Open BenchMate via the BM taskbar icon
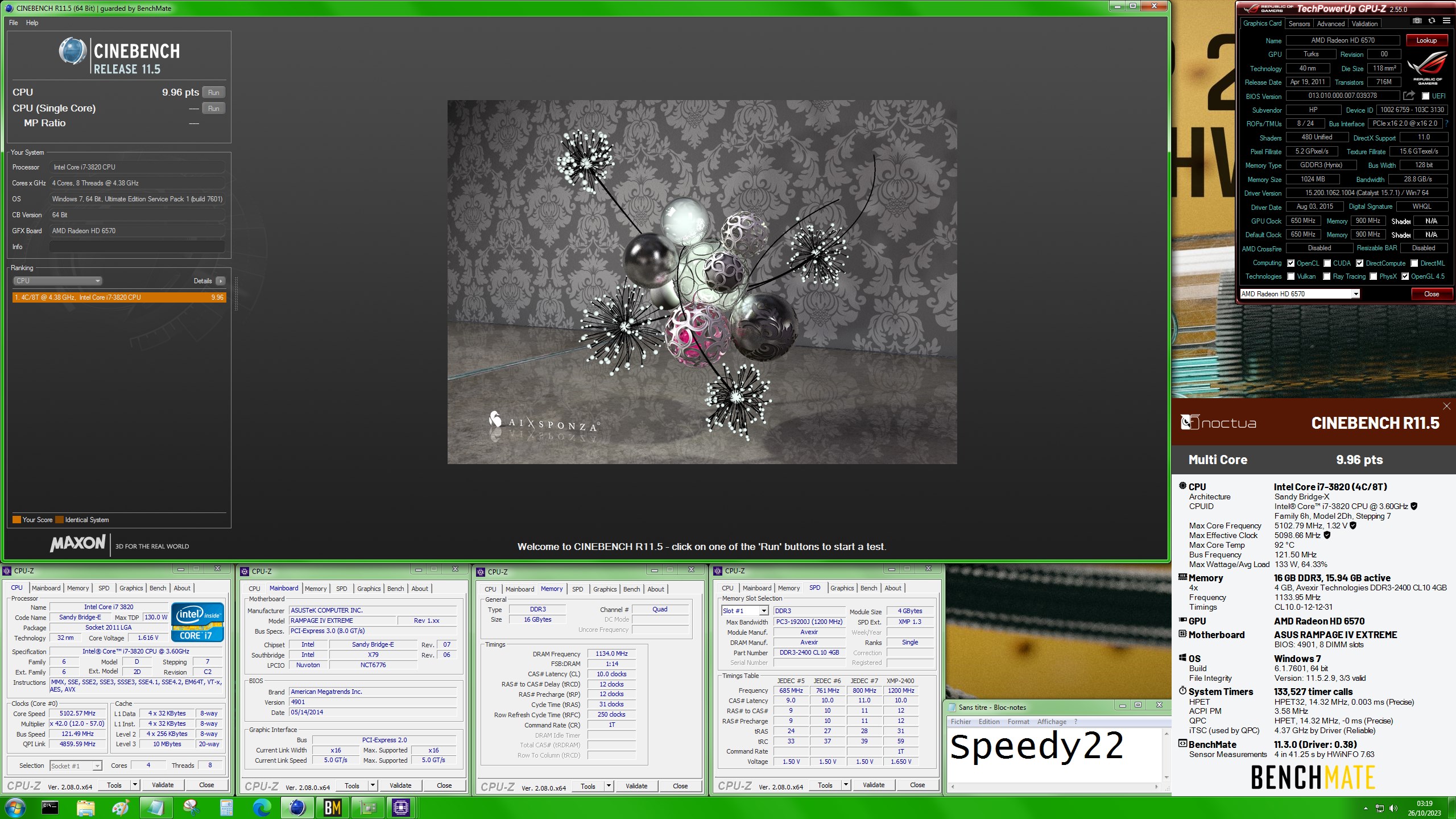This screenshot has width=1456, height=819. pyautogui.click(x=332, y=808)
